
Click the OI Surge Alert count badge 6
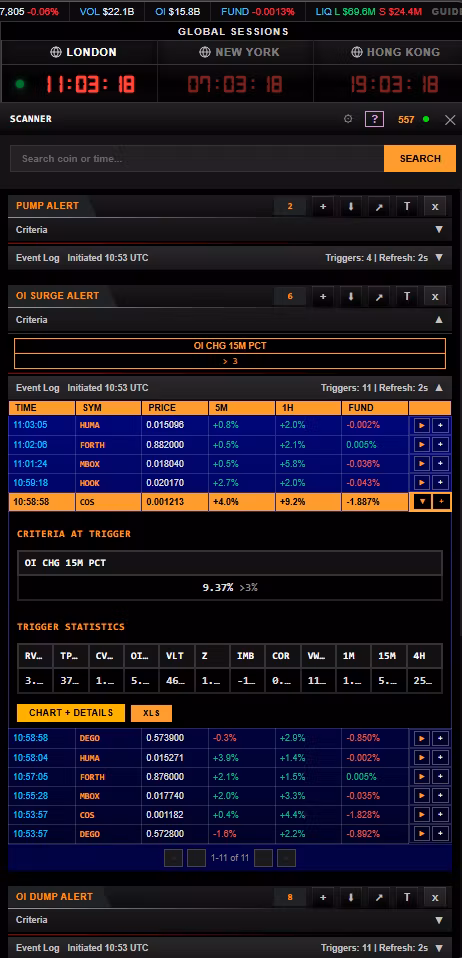(x=290, y=296)
